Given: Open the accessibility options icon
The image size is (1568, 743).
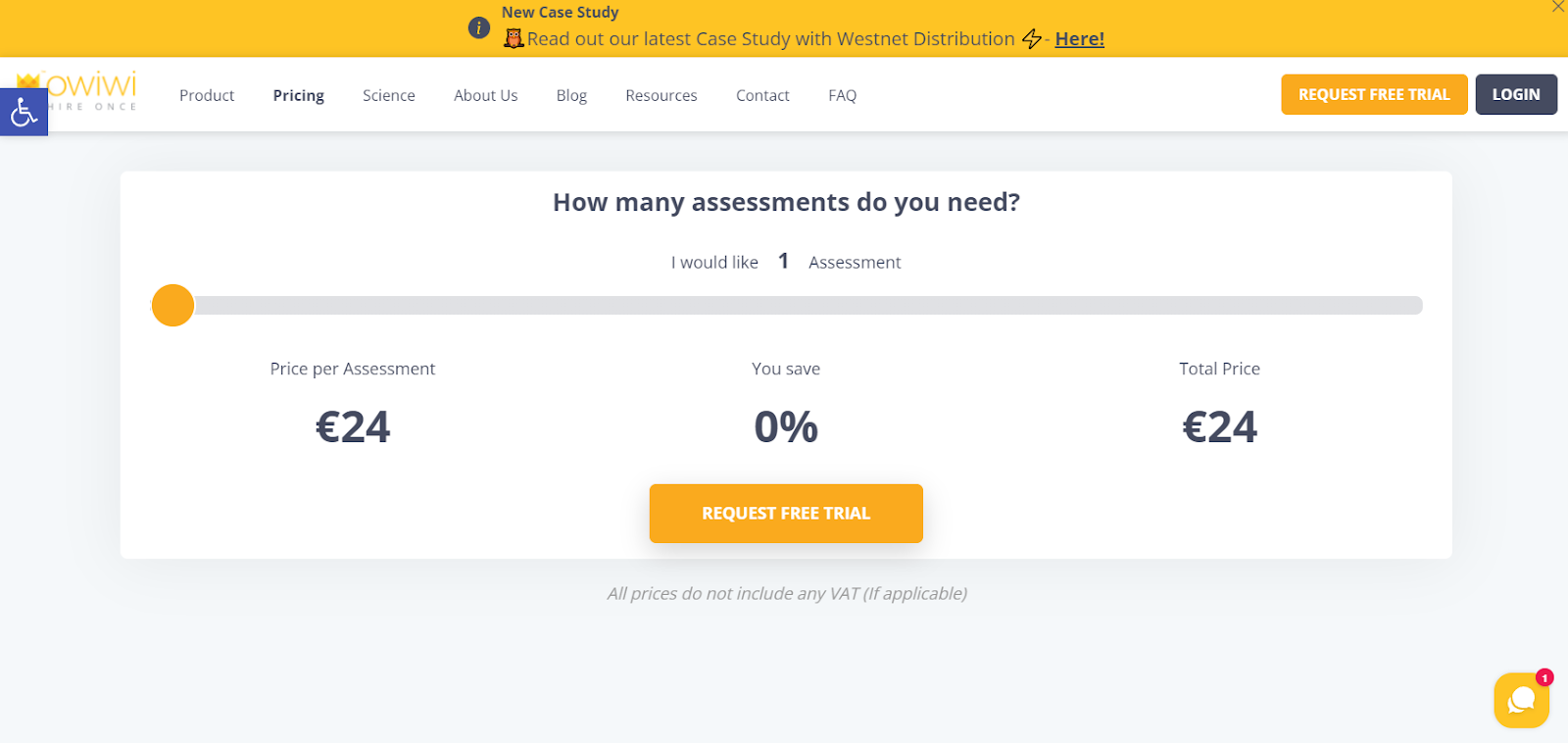Looking at the screenshot, I should 23,112.
